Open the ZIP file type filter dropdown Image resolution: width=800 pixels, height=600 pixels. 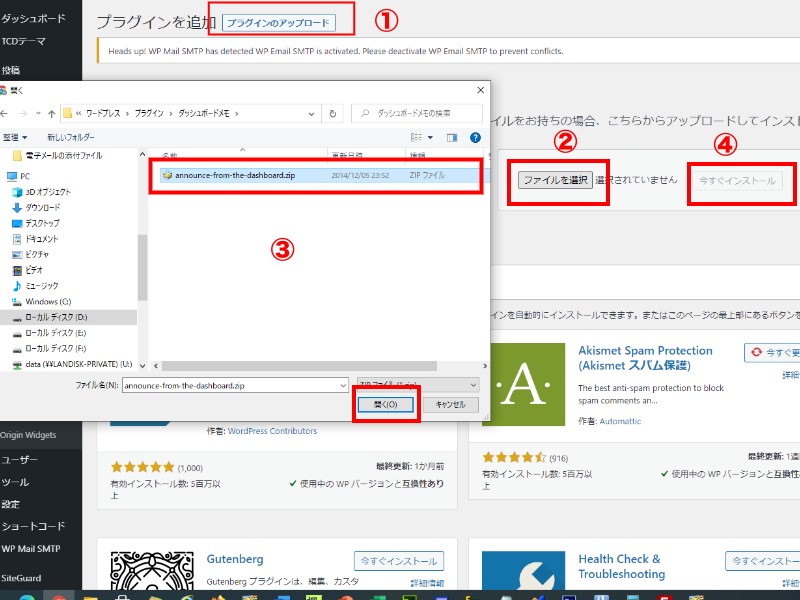[x=417, y=384]
